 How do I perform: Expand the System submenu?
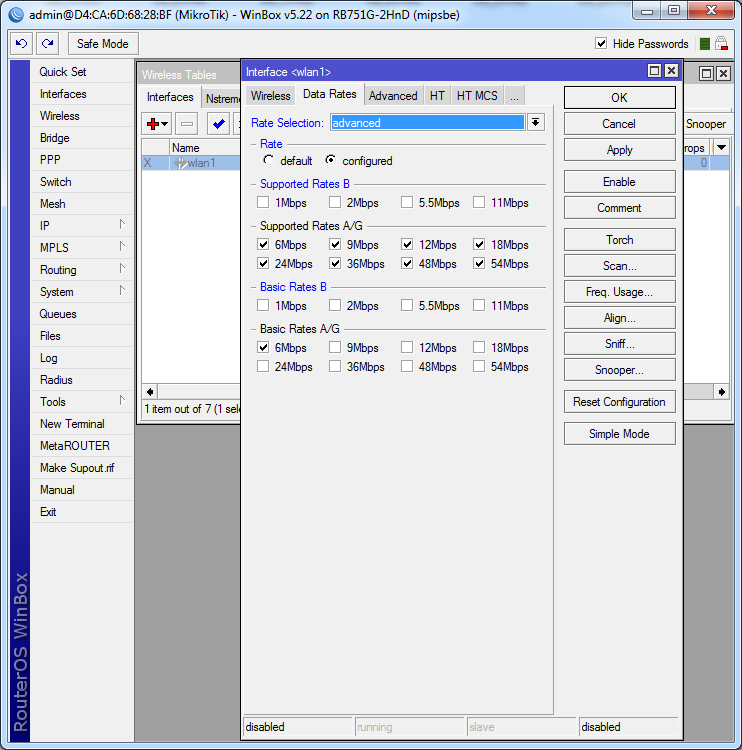coord(122,291)
